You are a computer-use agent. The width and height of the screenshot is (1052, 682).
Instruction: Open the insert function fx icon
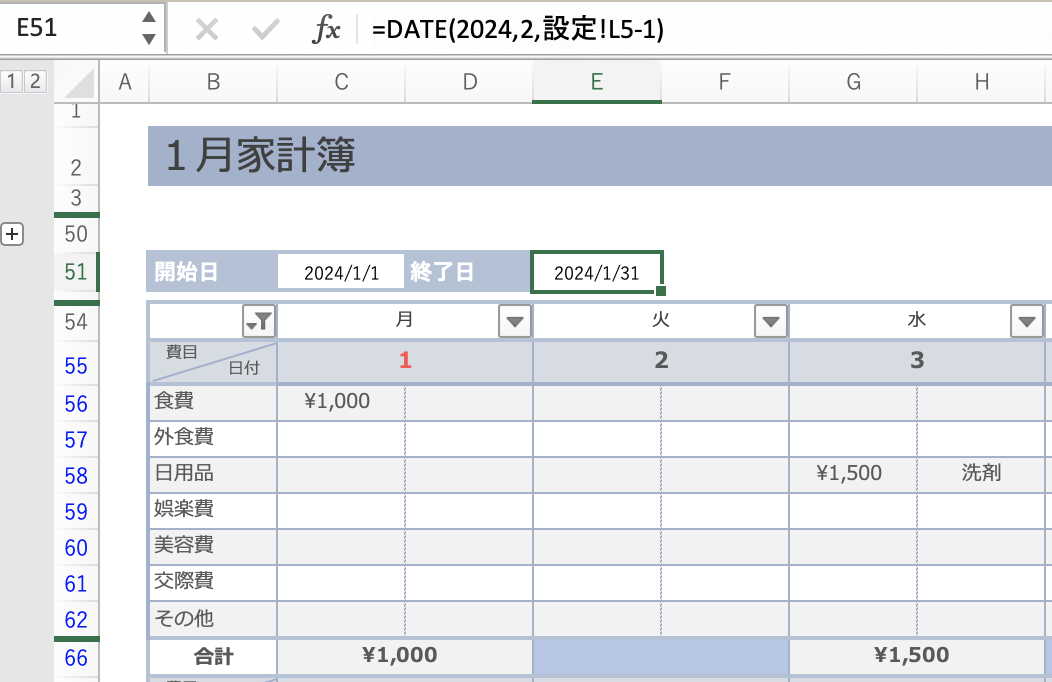[x=327, y=30]
